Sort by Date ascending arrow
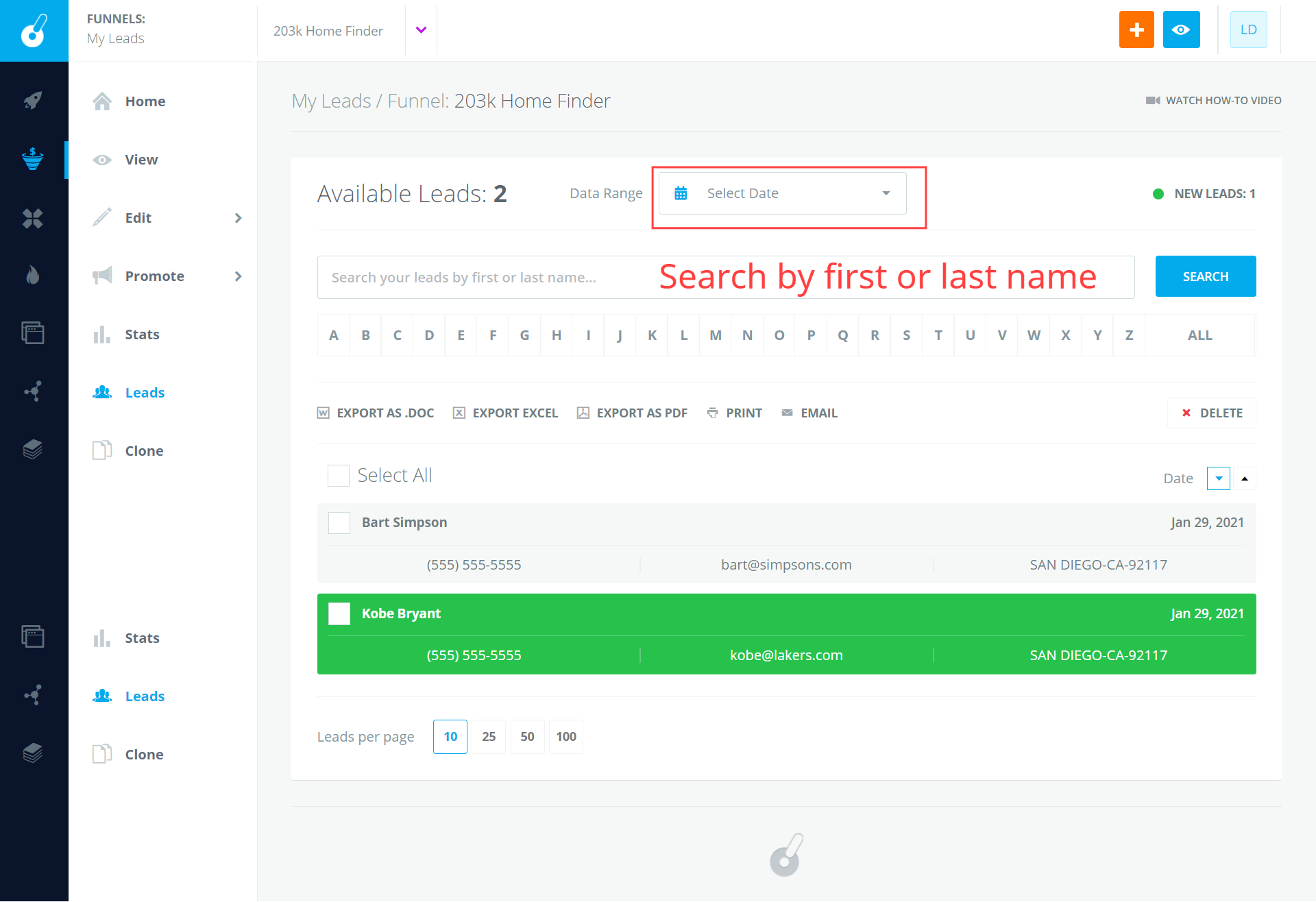 pos(1245,478)
